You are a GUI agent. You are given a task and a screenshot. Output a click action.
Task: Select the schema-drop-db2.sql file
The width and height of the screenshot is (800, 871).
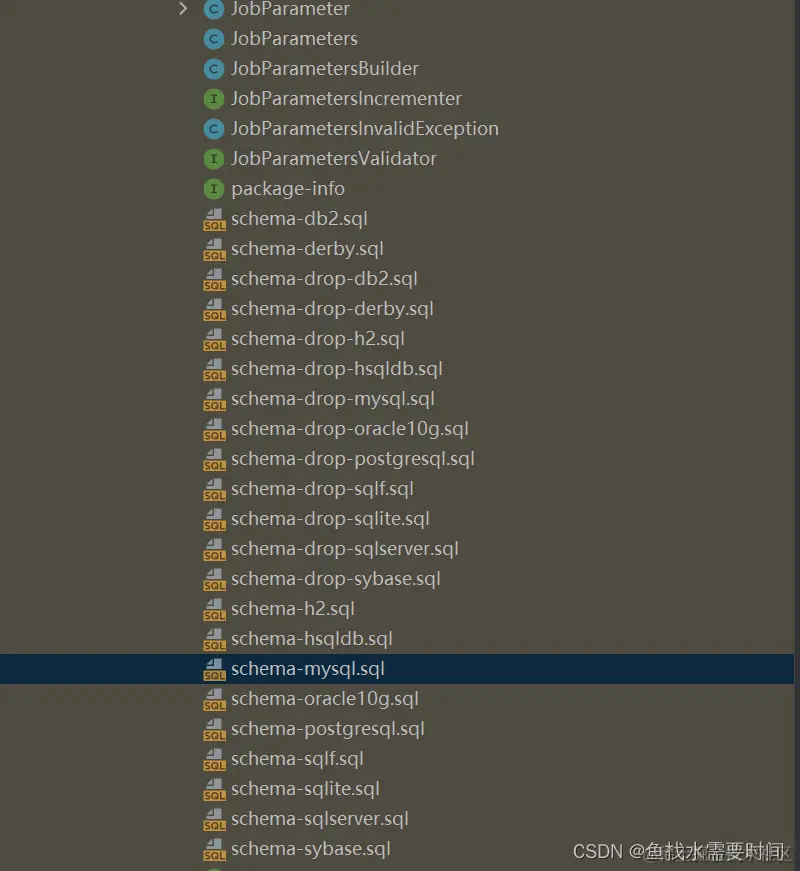point(324,279)
